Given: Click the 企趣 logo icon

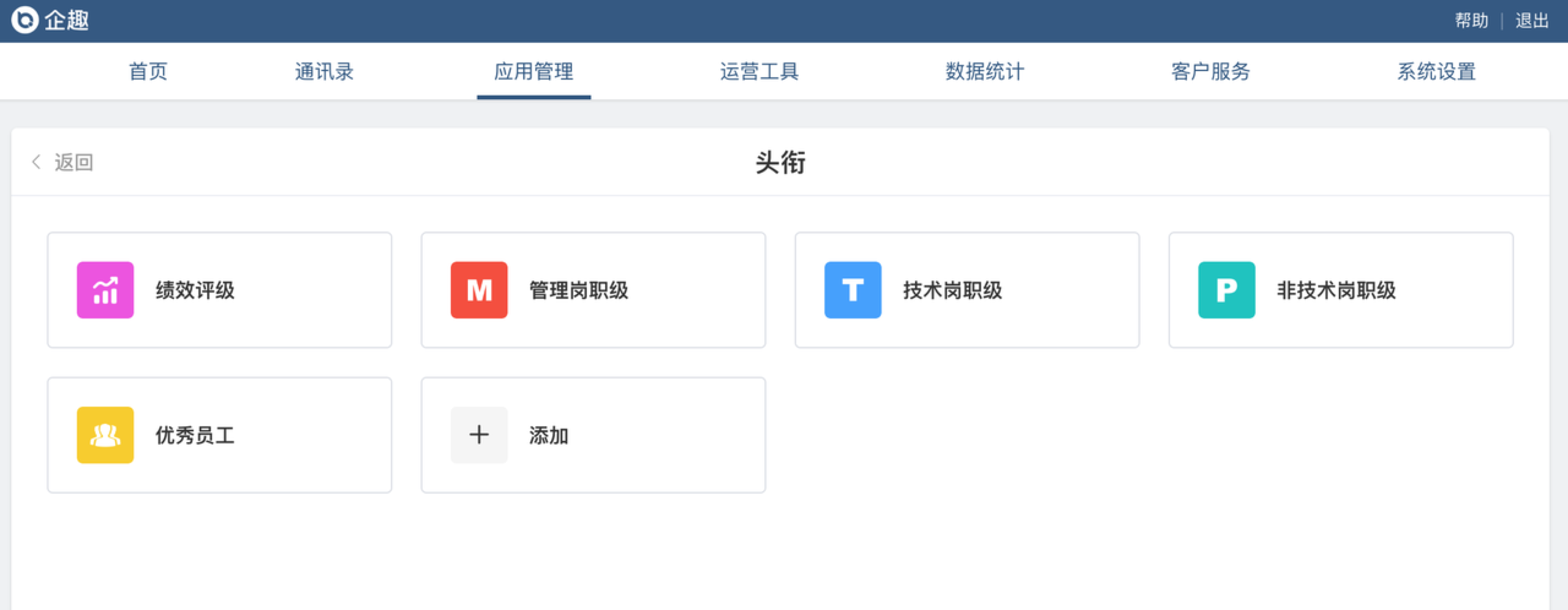Looking at the screenshot, I should [25, 20].
